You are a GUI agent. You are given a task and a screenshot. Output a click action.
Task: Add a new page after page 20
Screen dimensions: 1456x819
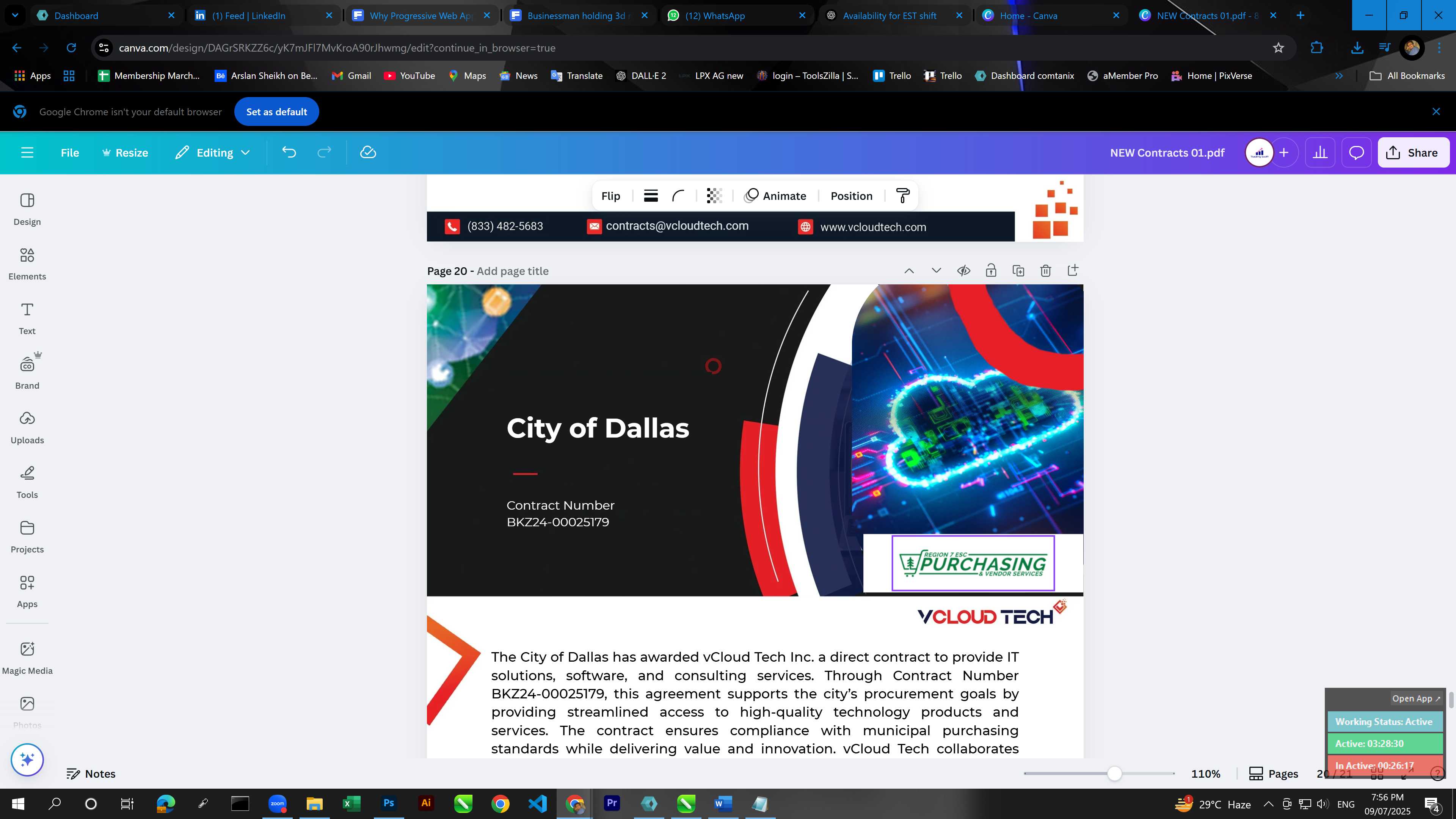point(1072,271)
